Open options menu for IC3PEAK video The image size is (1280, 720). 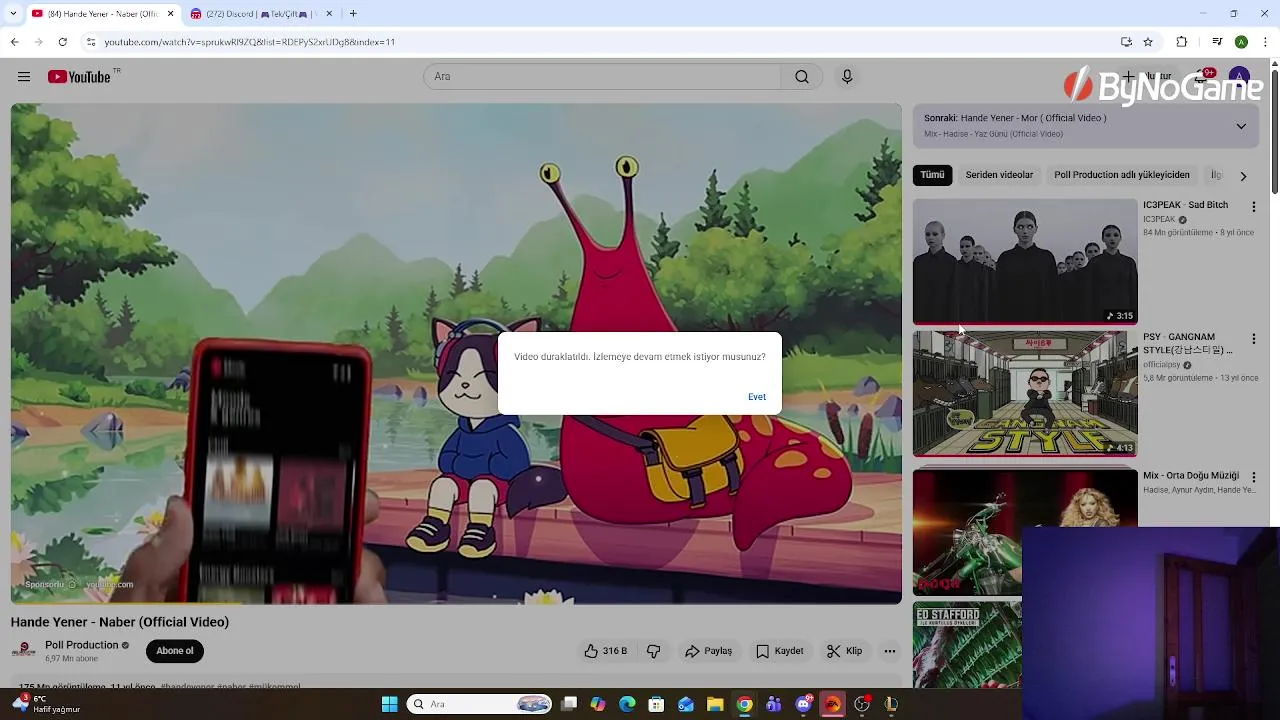coord(1254,207)
